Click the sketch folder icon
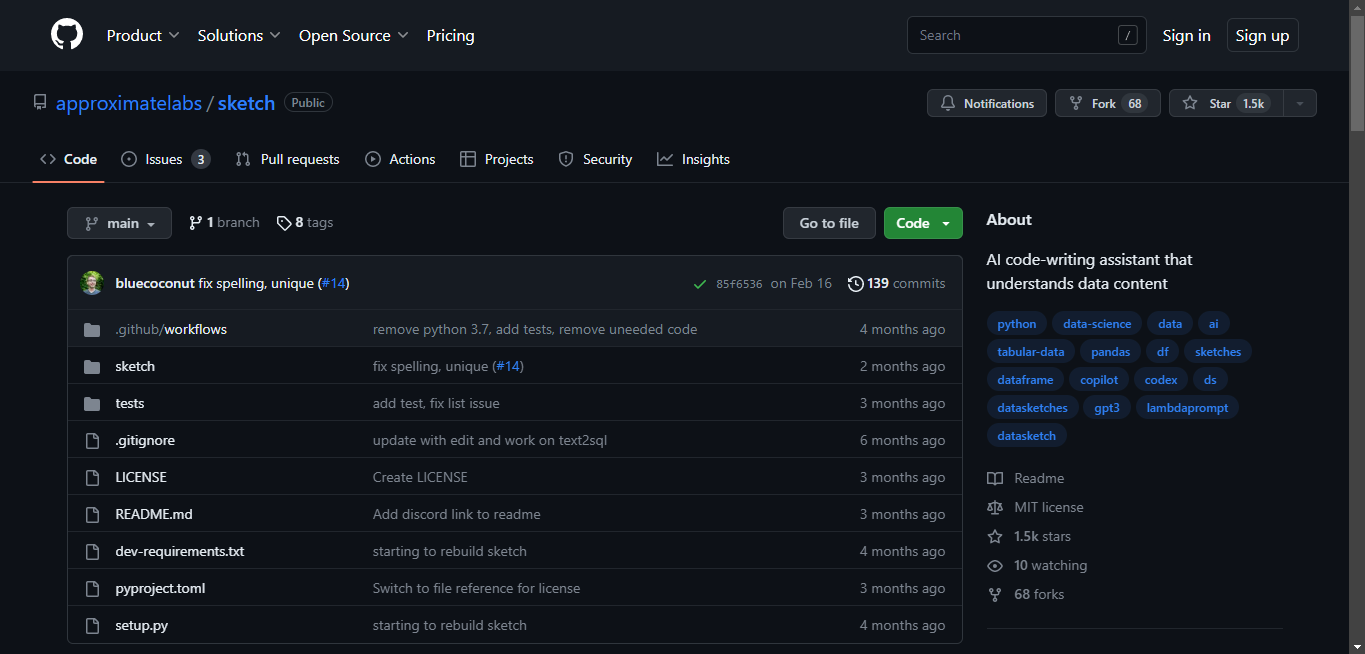The image size is (1365, 654). (92, 366)
